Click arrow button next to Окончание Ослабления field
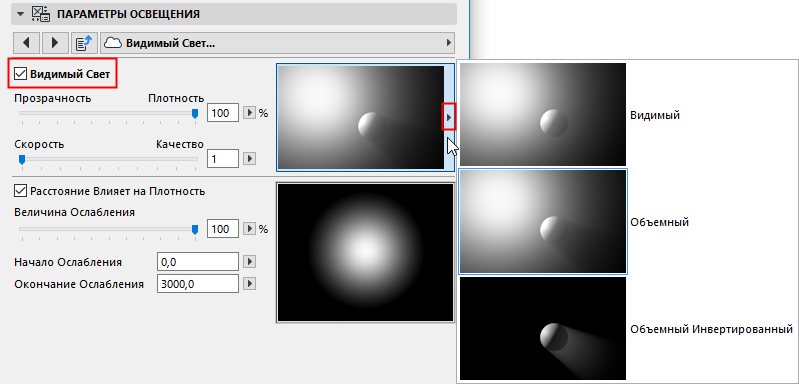Image resolution: width=799 pixels, height=384 pixels. pyautogui.click(x=249, y=283)
